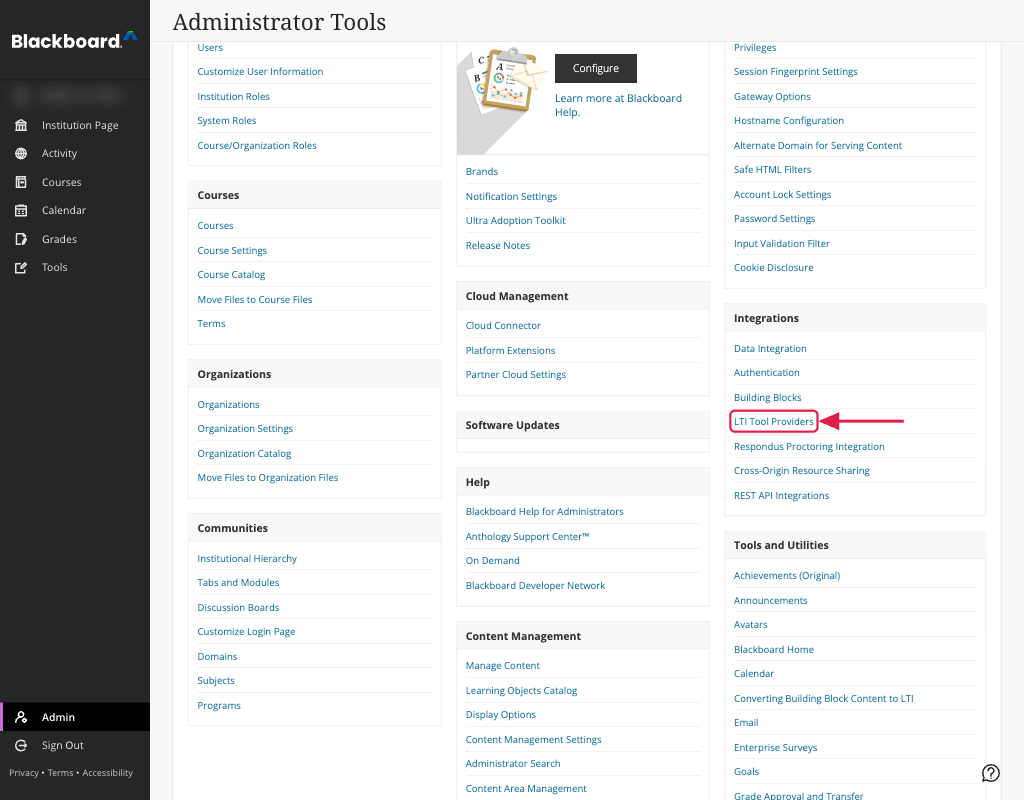Viewport: 1024px width, 800px height.
Task: Open Move Files to Organization Files
Action: click(x=268, y=478)
